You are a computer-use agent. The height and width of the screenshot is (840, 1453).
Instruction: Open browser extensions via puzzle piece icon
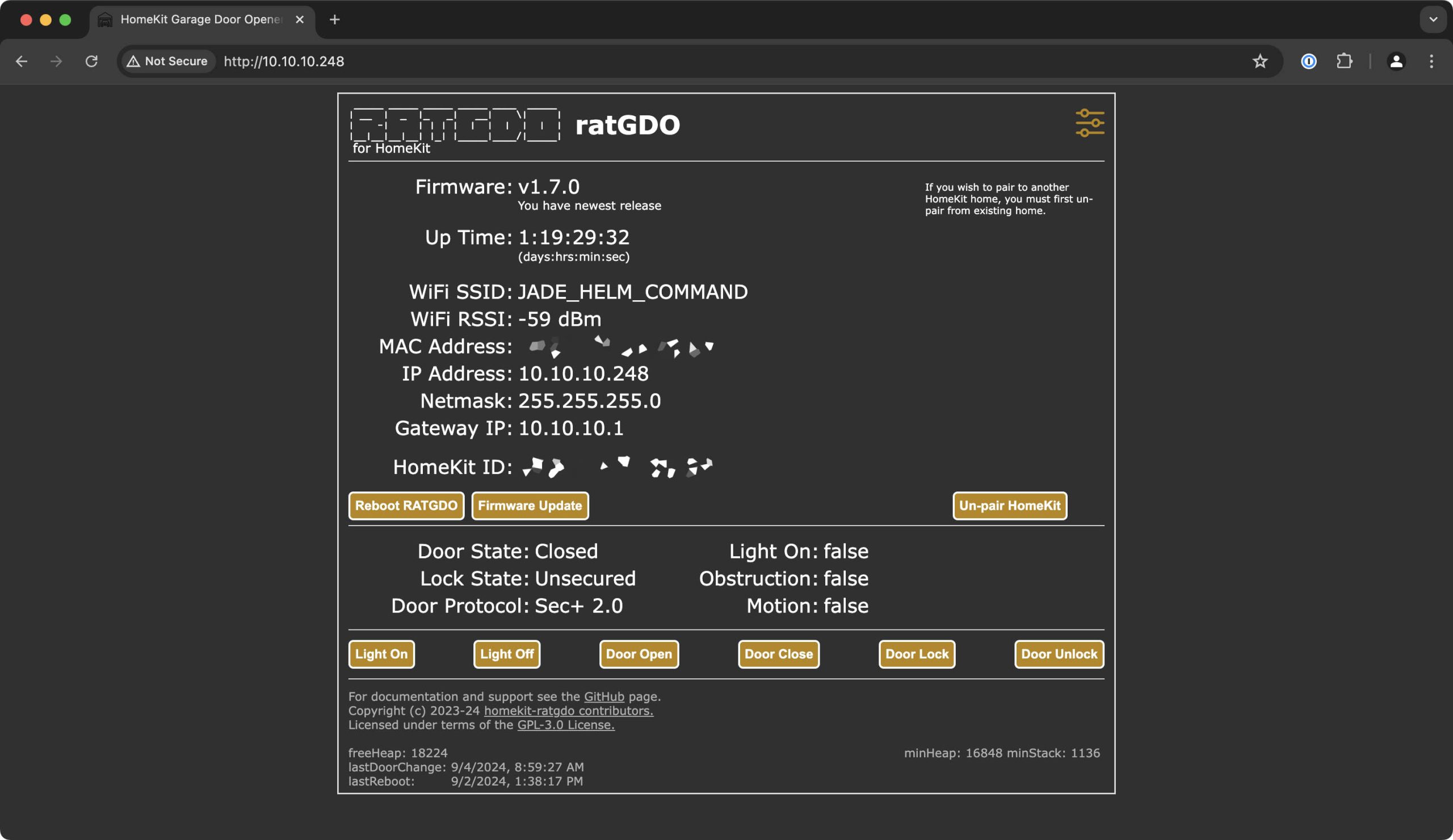(1345, 61)
